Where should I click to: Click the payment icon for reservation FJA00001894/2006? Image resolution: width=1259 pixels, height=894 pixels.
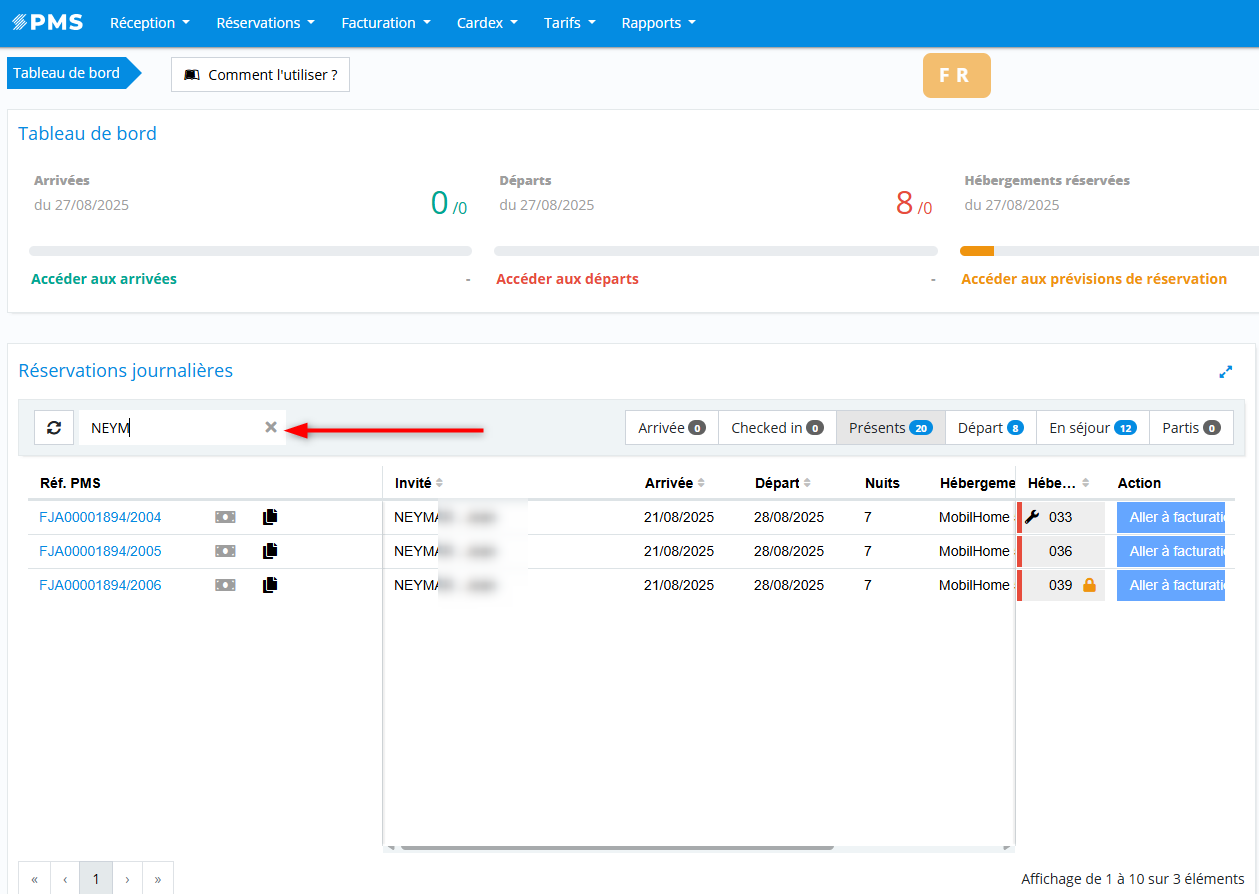[225, 585]
